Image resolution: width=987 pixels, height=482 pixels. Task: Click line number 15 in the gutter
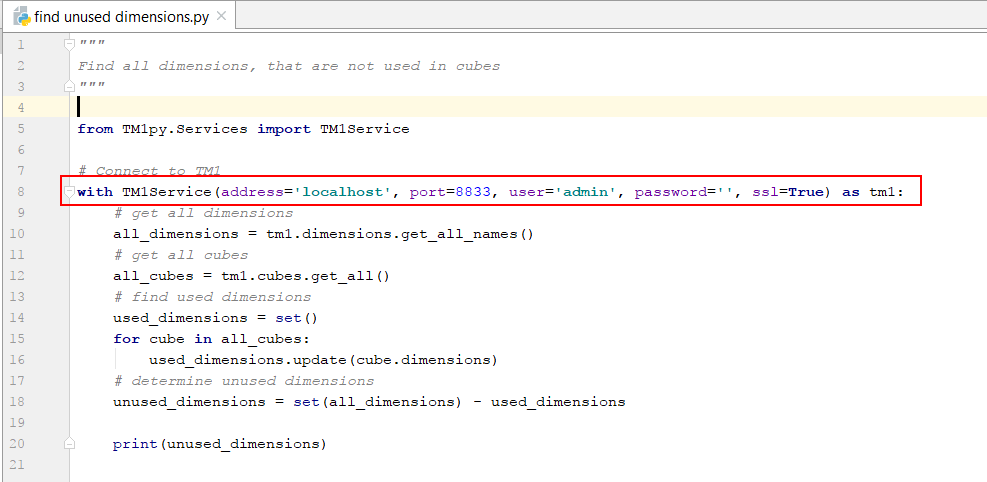click(20, 339)
